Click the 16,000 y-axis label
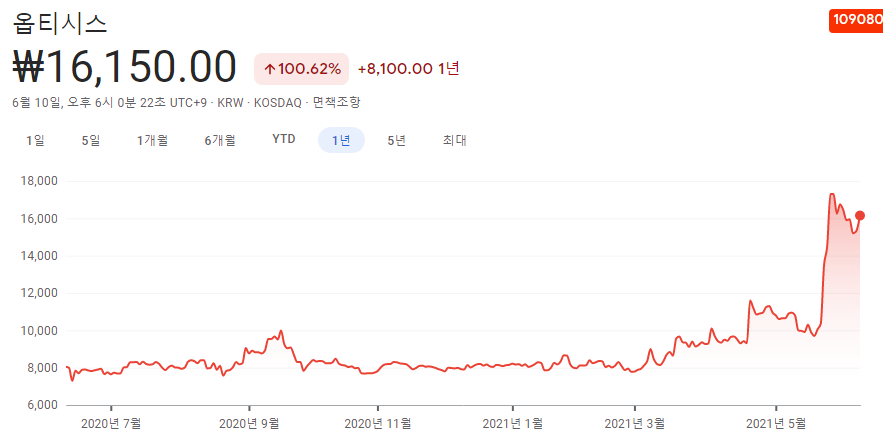The width and height of the screenshot is (883, 433). pos(39,218)
